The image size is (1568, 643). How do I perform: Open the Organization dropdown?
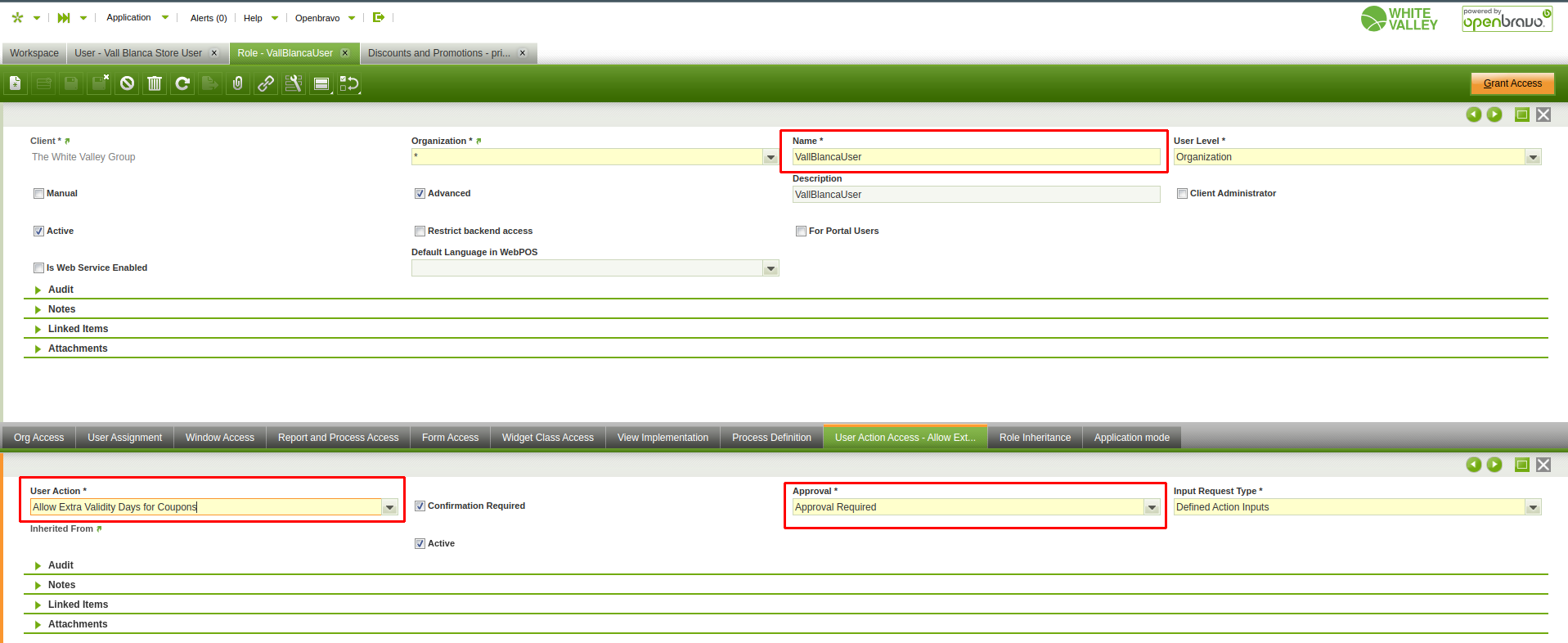[x=771, y=157]
